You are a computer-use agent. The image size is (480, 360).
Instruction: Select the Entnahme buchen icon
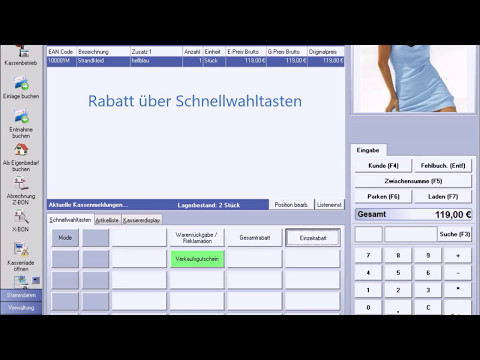coord(21,116)
